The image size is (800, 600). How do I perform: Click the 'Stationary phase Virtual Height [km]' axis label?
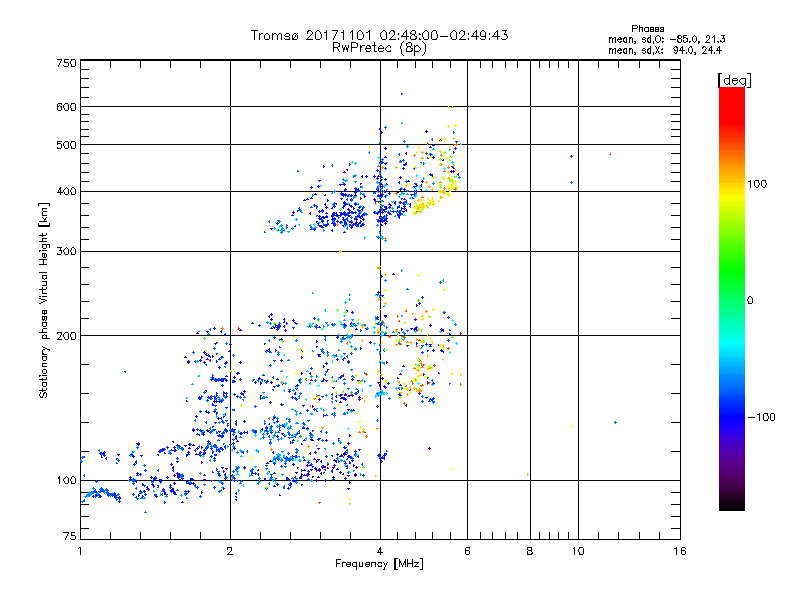tap(44, 301)
